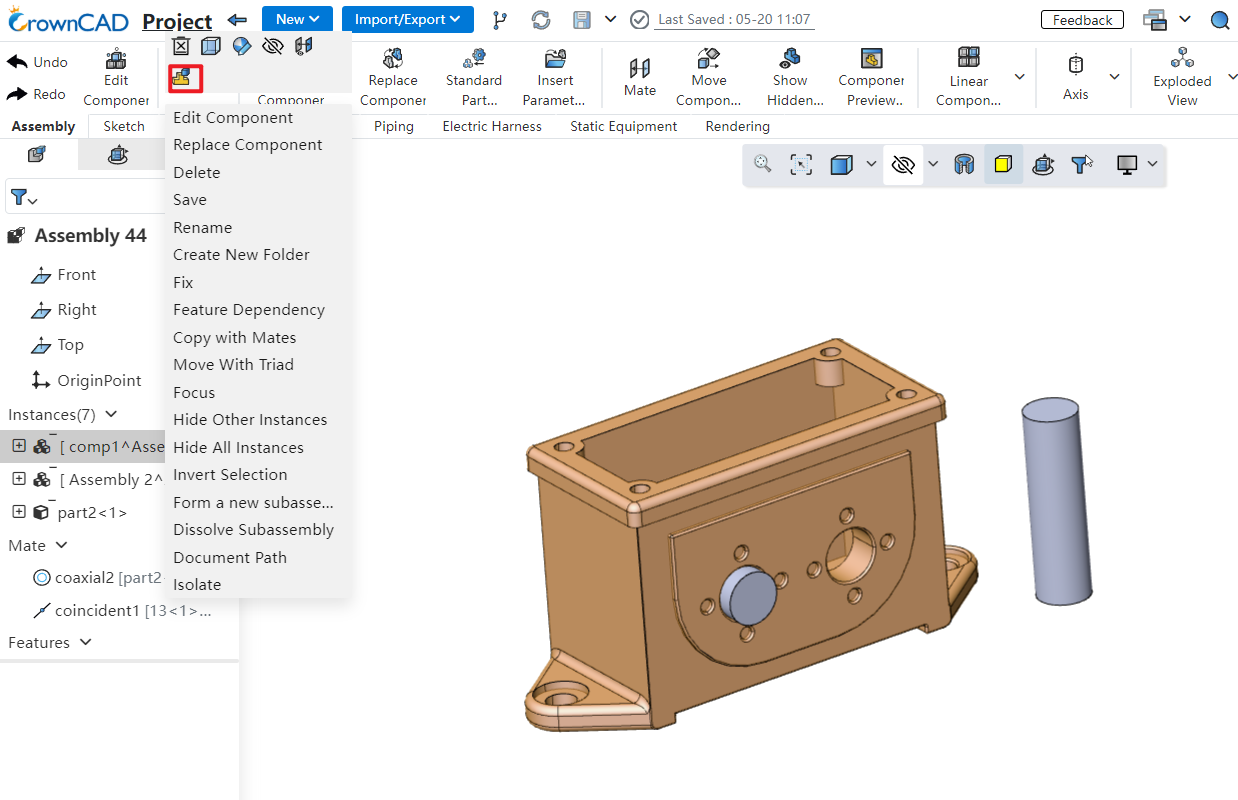The image size is (1238, 800).
Task: Click the zoom-to-selection frame icon
Action: 801,165
